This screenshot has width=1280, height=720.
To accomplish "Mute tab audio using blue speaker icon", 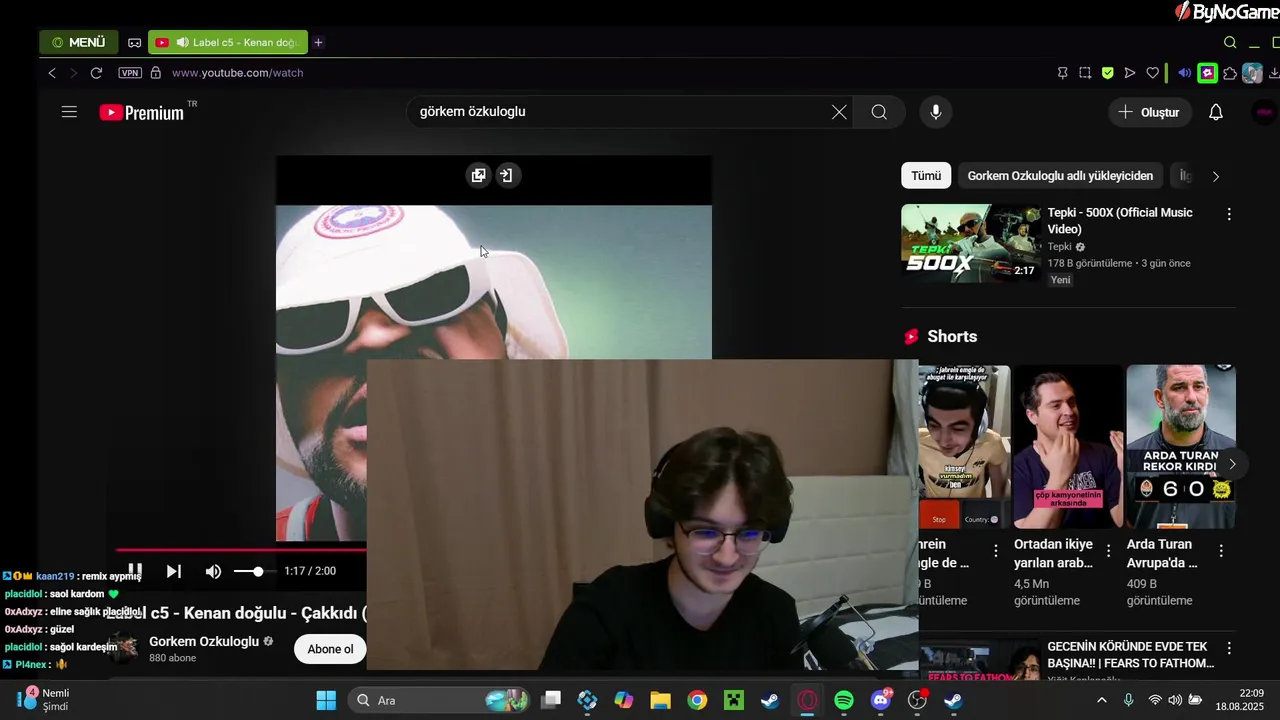I will [x=1185, y=73].
